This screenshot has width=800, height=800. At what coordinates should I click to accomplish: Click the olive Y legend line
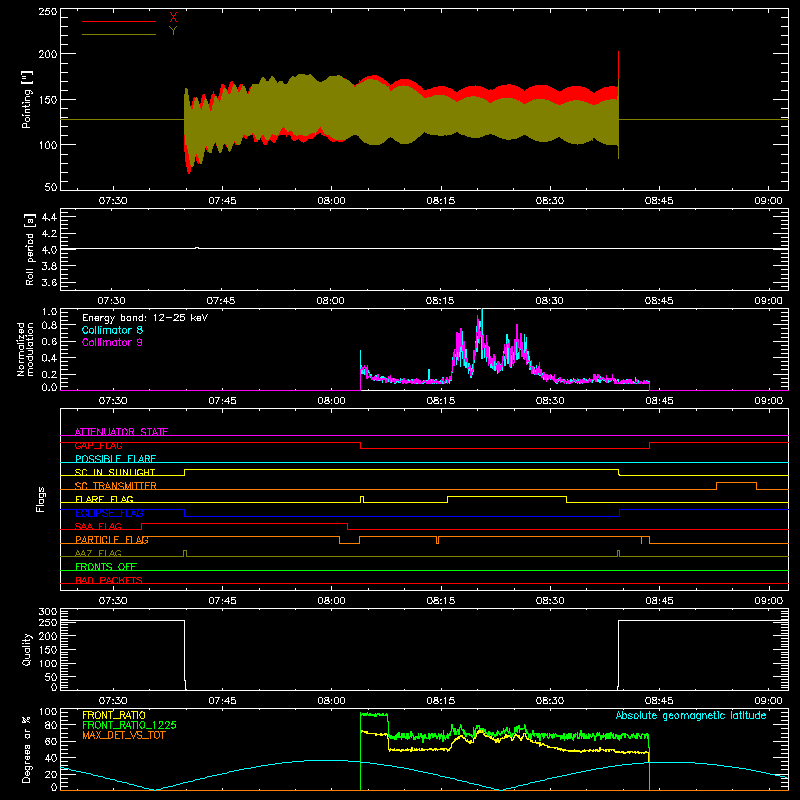pyautogui.click(x=119, y=35)
